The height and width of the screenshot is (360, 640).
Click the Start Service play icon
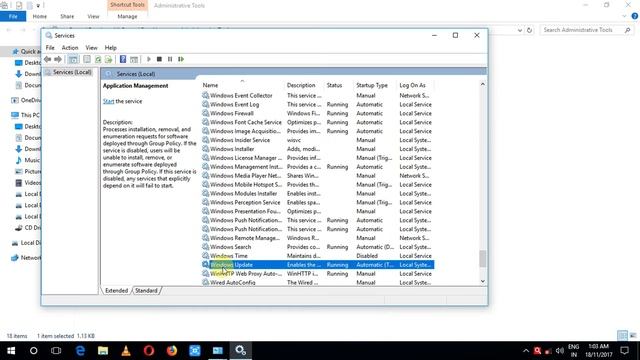click(149, 59)
